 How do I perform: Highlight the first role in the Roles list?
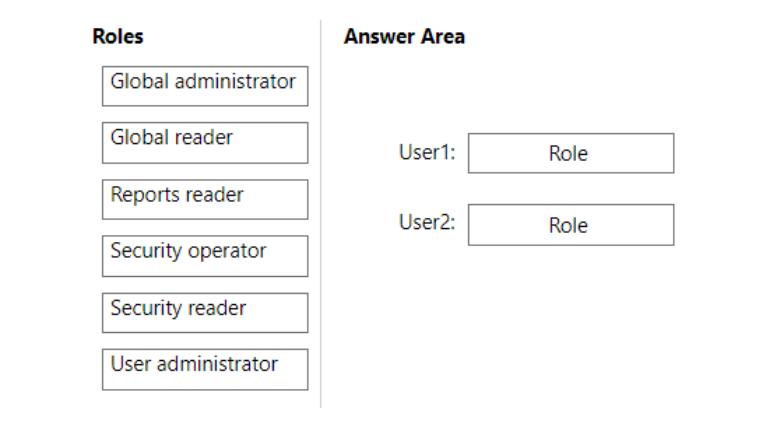pyautogui.click(x=205, y=85)
